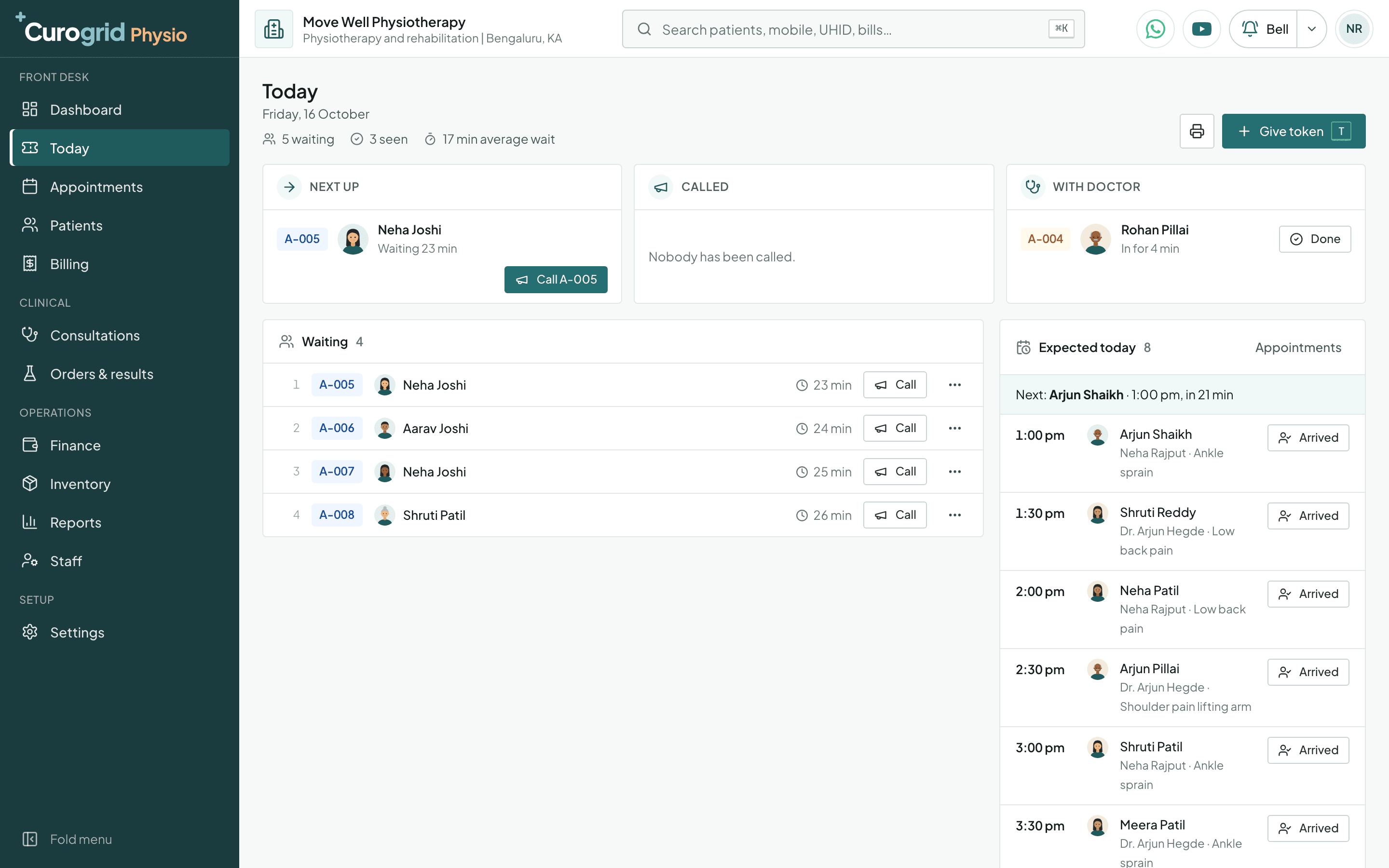Open more options for Aarav Joshi row
The height and width of the screenshot is (868, 1389).
[x=954, y=428]
